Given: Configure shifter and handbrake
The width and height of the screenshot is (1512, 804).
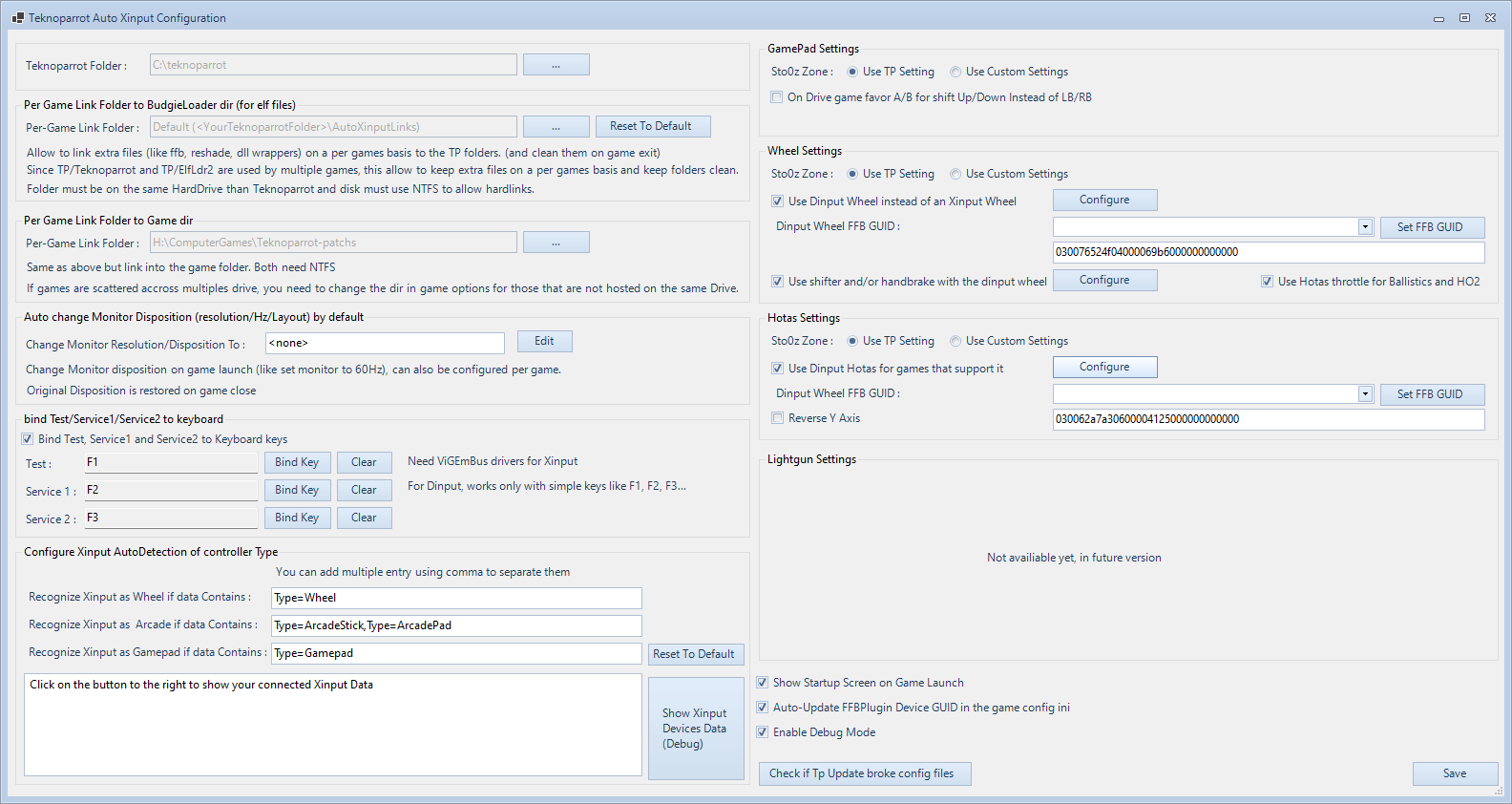Looking at the screenshot, I should (1105, 280).
